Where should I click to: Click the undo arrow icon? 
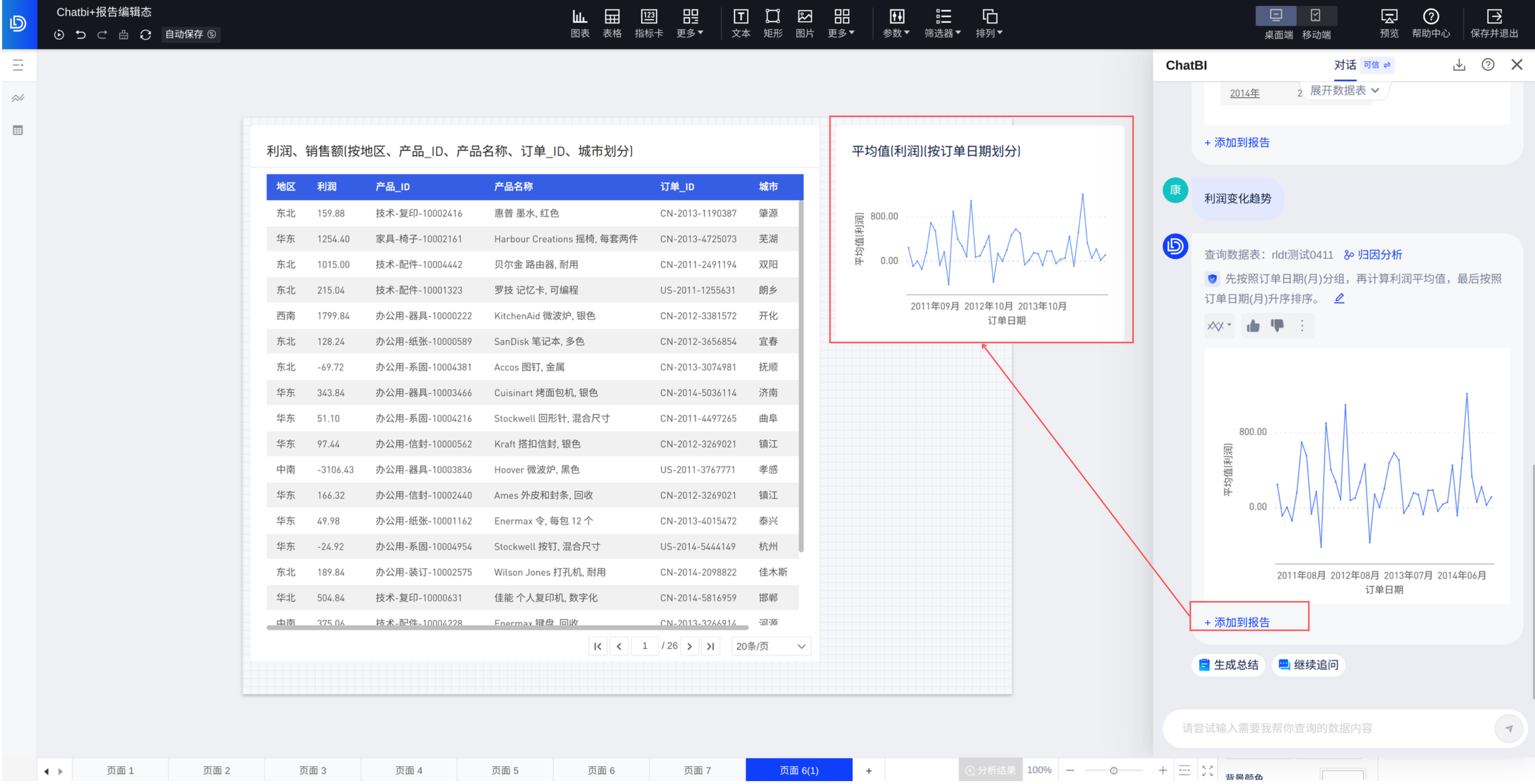click(x=80, y=34)
